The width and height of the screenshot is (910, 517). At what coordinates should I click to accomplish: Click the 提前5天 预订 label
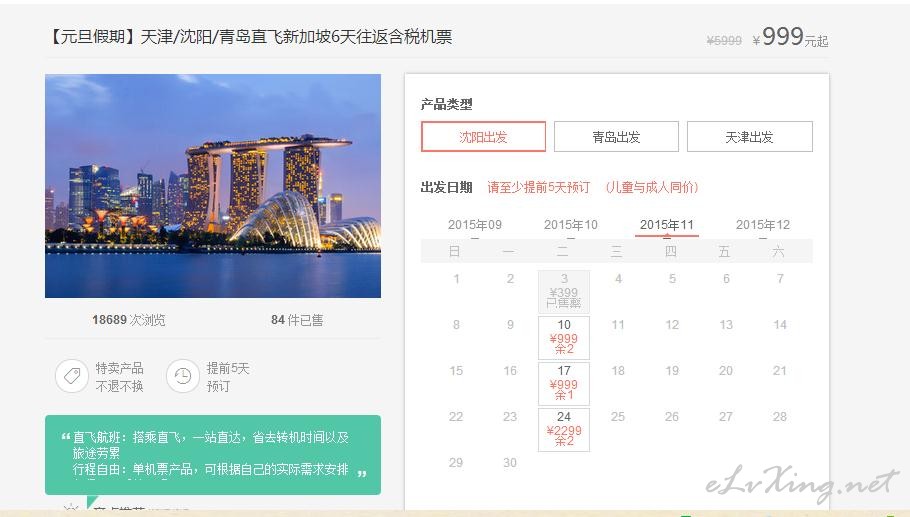click(x=228, y=377)
